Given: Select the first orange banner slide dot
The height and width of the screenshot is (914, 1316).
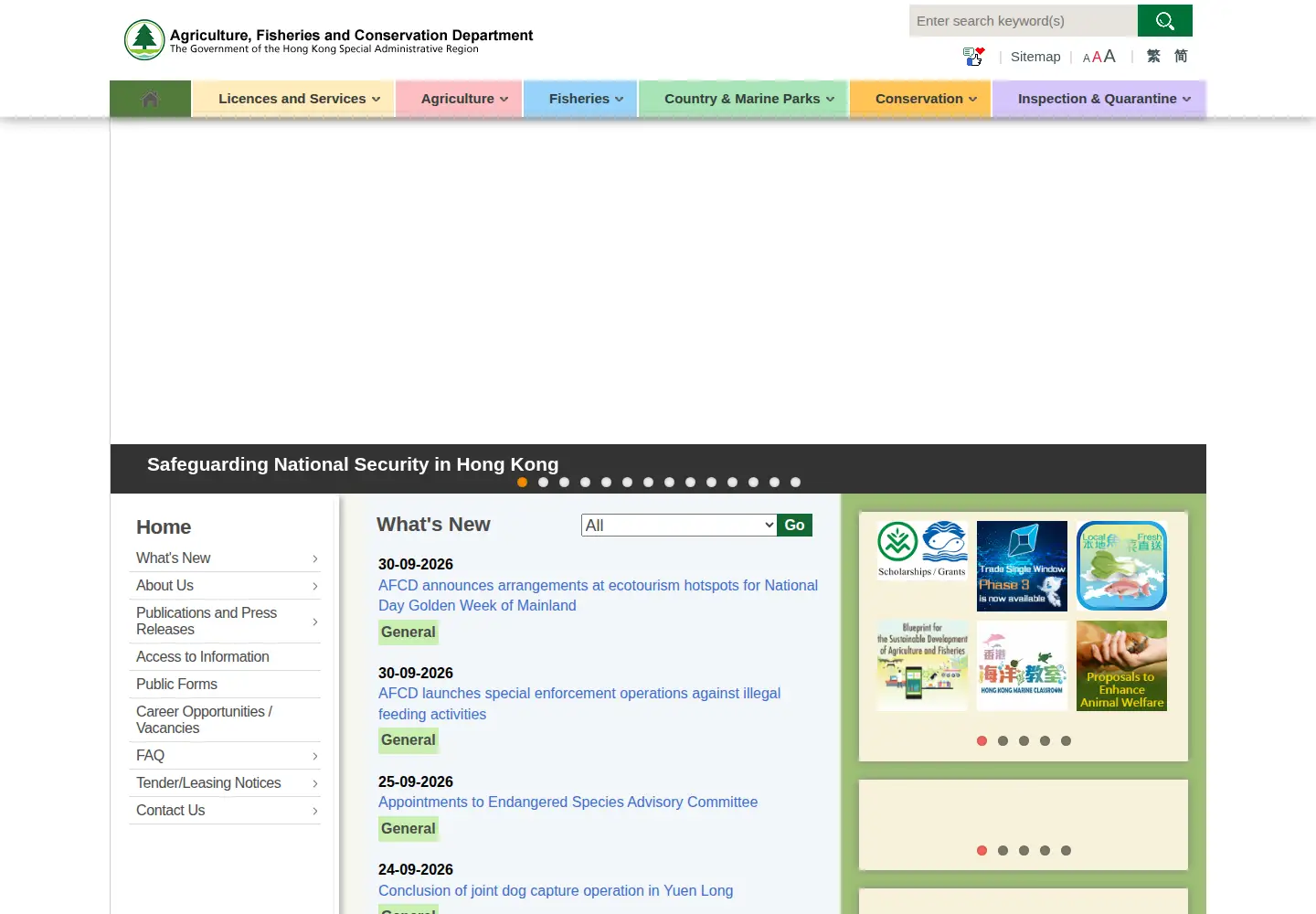Looking at the screenshot, I should click(522, 483).
